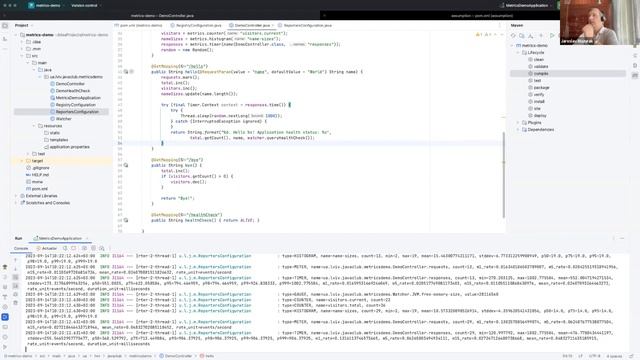Open DemoHealthCheck class in tree

click(x=73, y=91)
